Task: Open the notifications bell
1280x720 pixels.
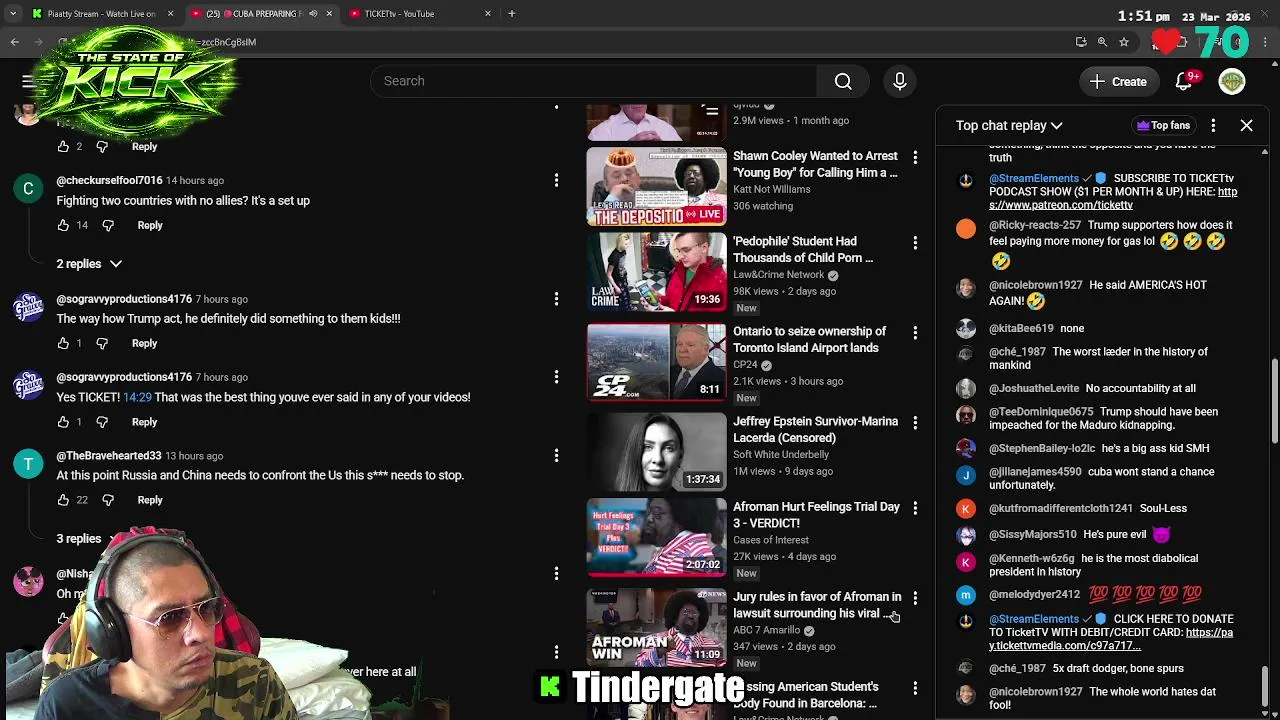Action: coord(1185,82)
